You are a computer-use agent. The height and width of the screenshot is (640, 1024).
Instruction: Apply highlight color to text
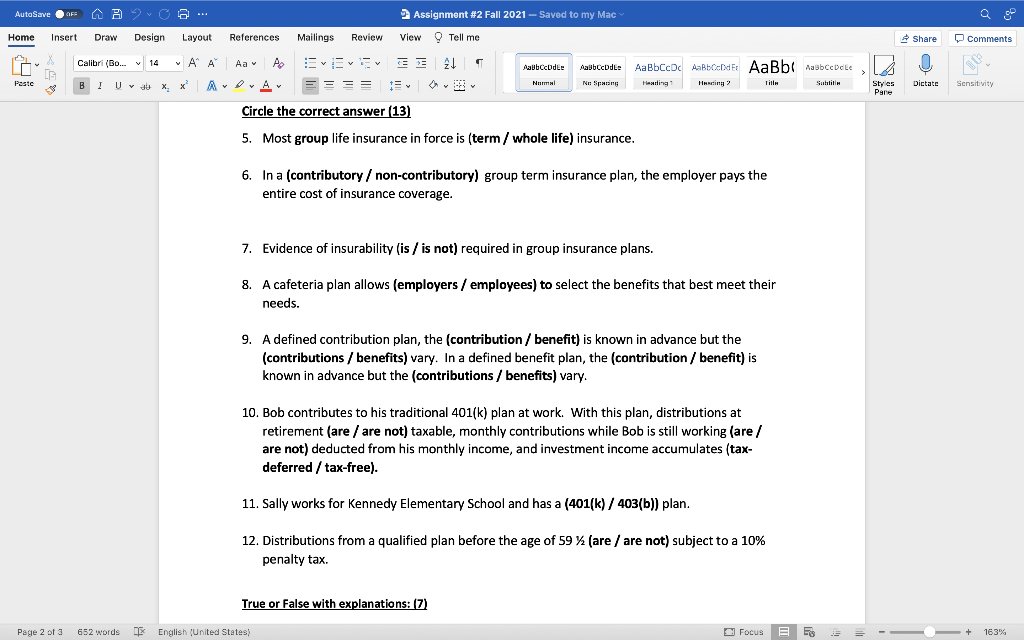(237, 85)
